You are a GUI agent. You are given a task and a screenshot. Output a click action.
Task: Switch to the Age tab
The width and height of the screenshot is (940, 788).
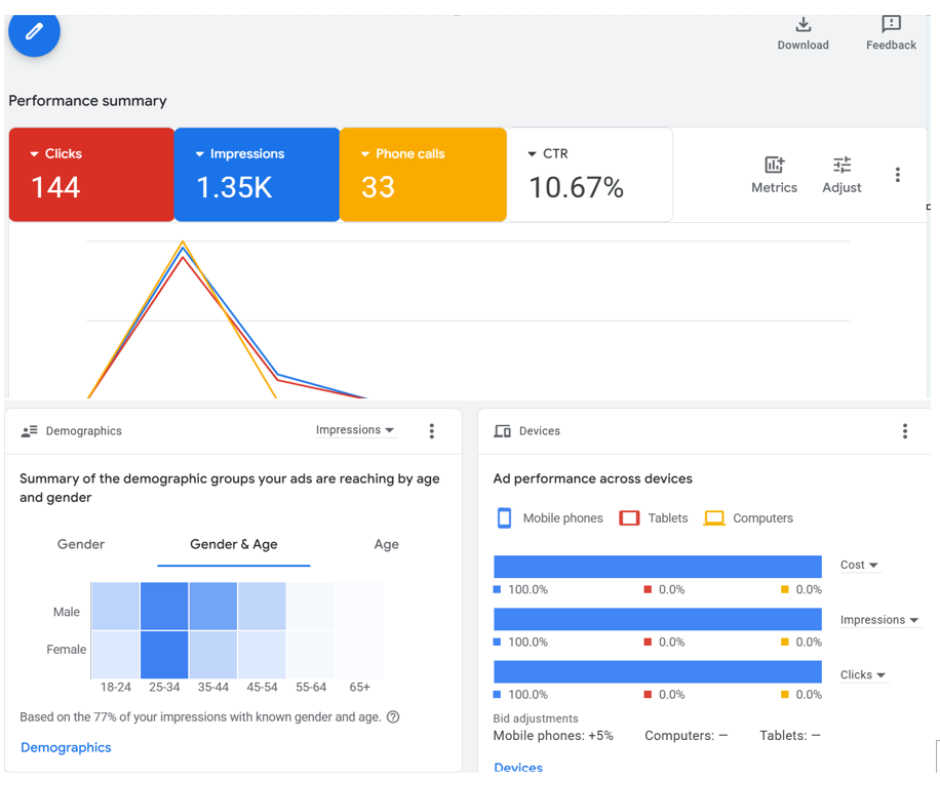(x=386, y=545)
